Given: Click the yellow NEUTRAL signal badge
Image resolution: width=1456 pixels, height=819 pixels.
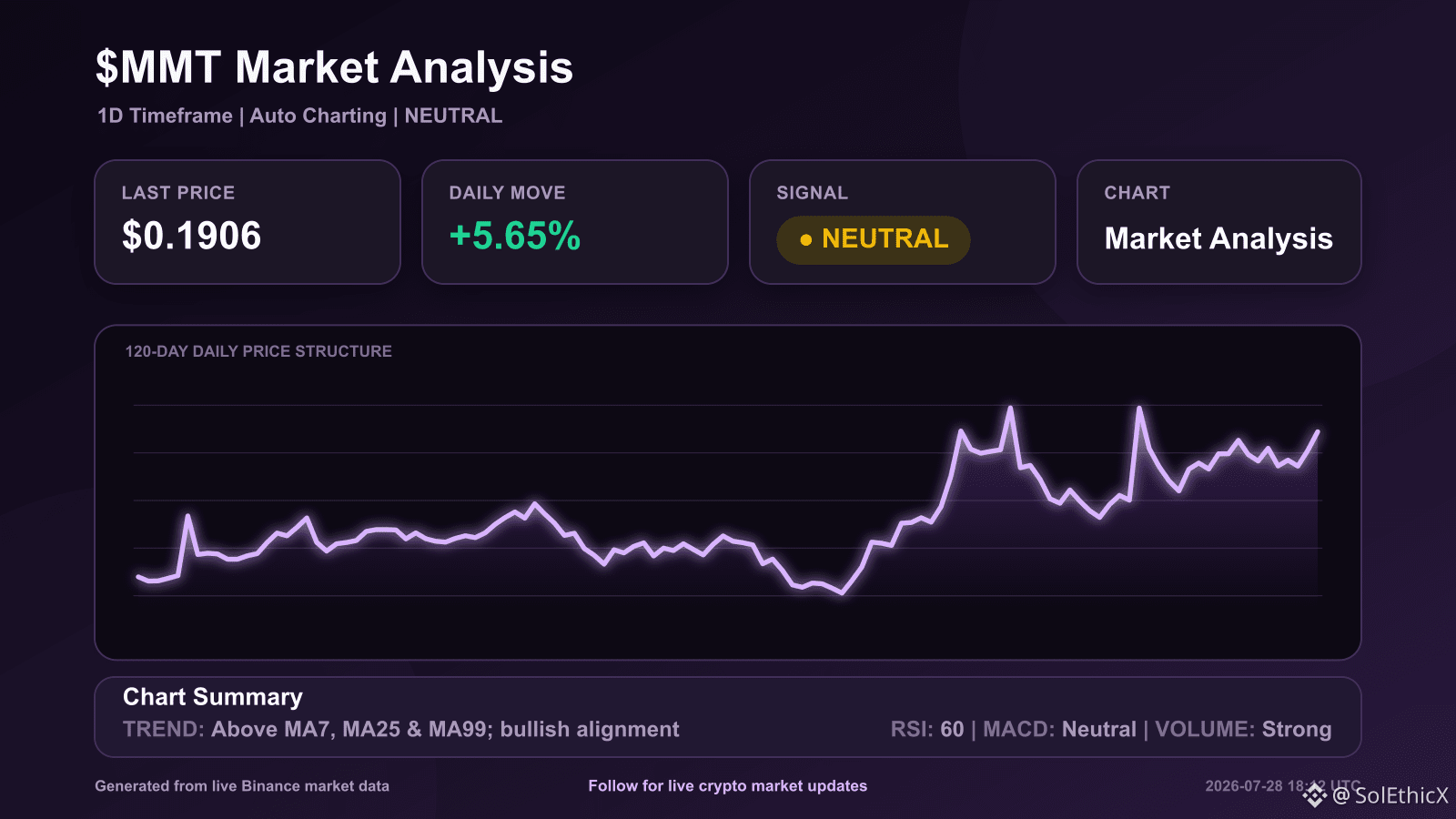Looking at the screenshot, I should click(874, 239).
